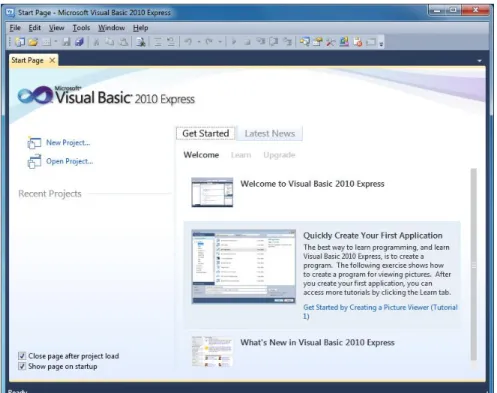Open the Properties Window toolbar icon
The width and height of the screenshot is (497, 393).
click(x=317, y=42)
